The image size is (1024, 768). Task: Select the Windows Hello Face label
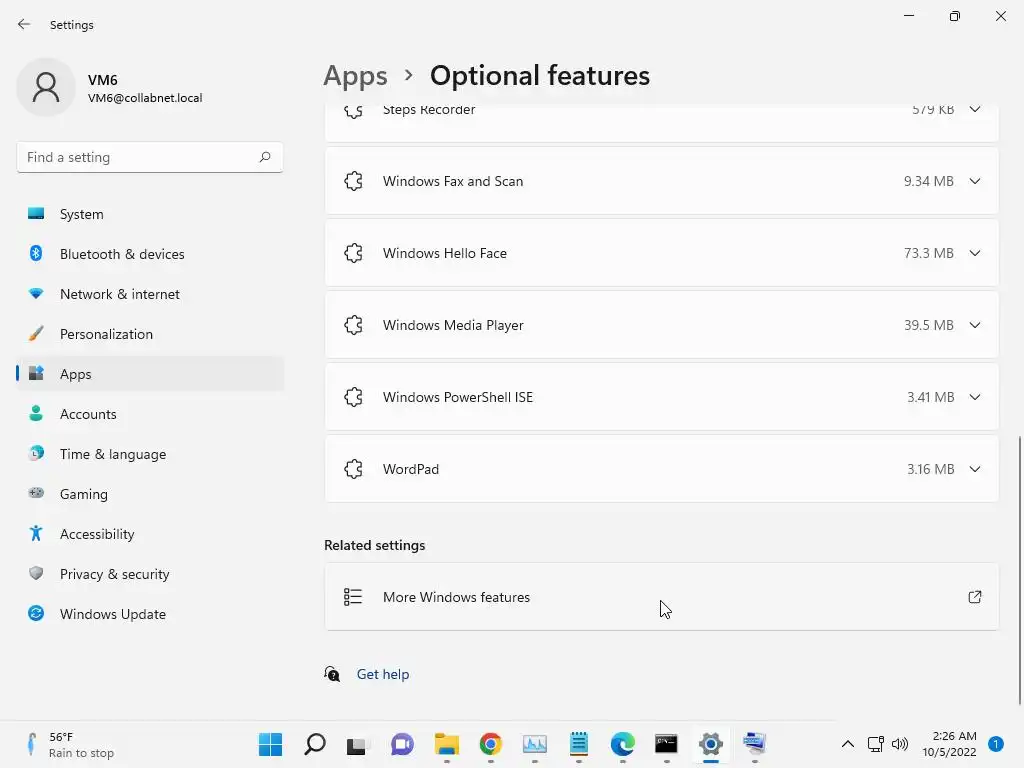click(x=445, y=253)
